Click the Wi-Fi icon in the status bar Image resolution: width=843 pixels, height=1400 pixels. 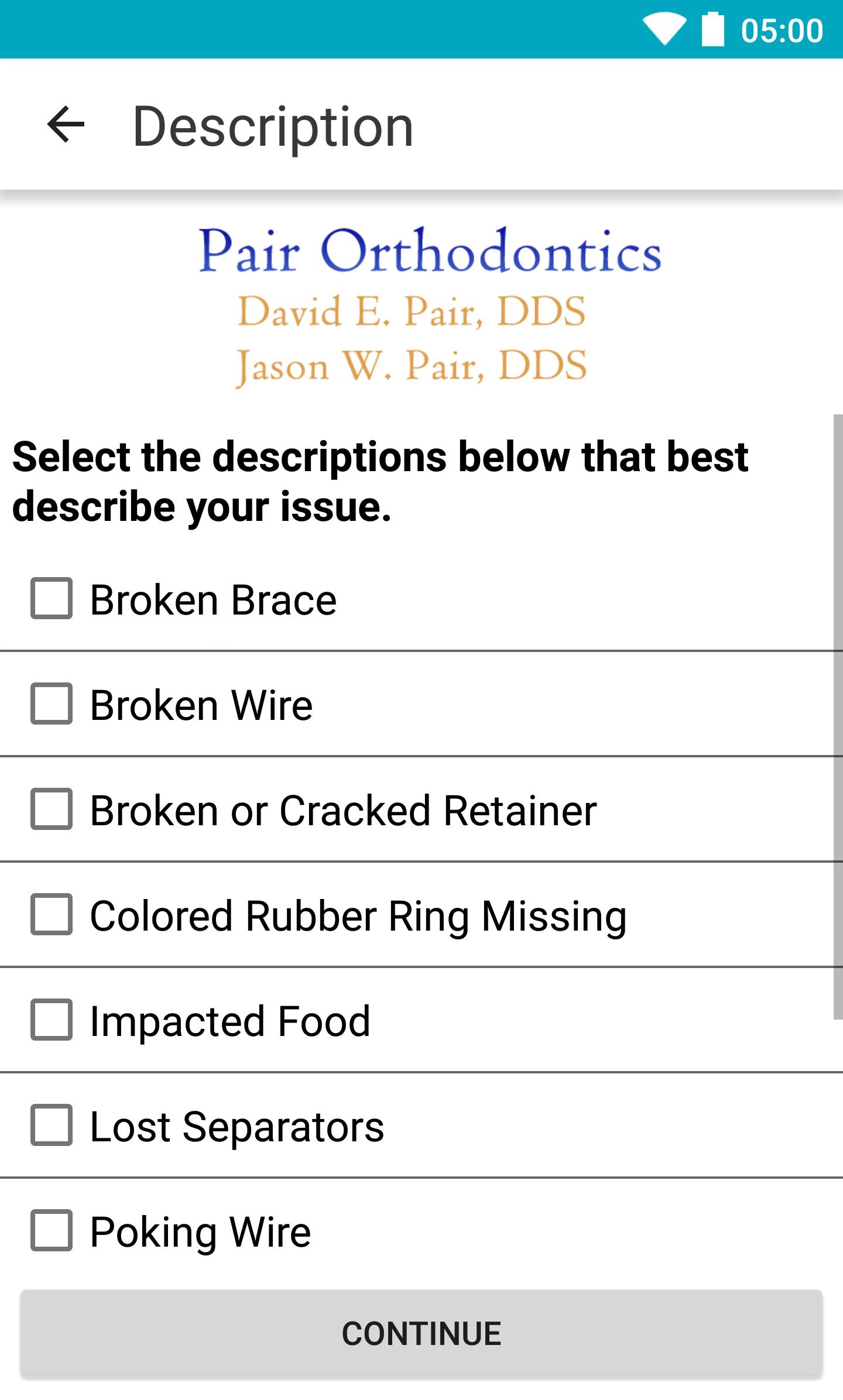pyautogui.click(x=664, y=29)
